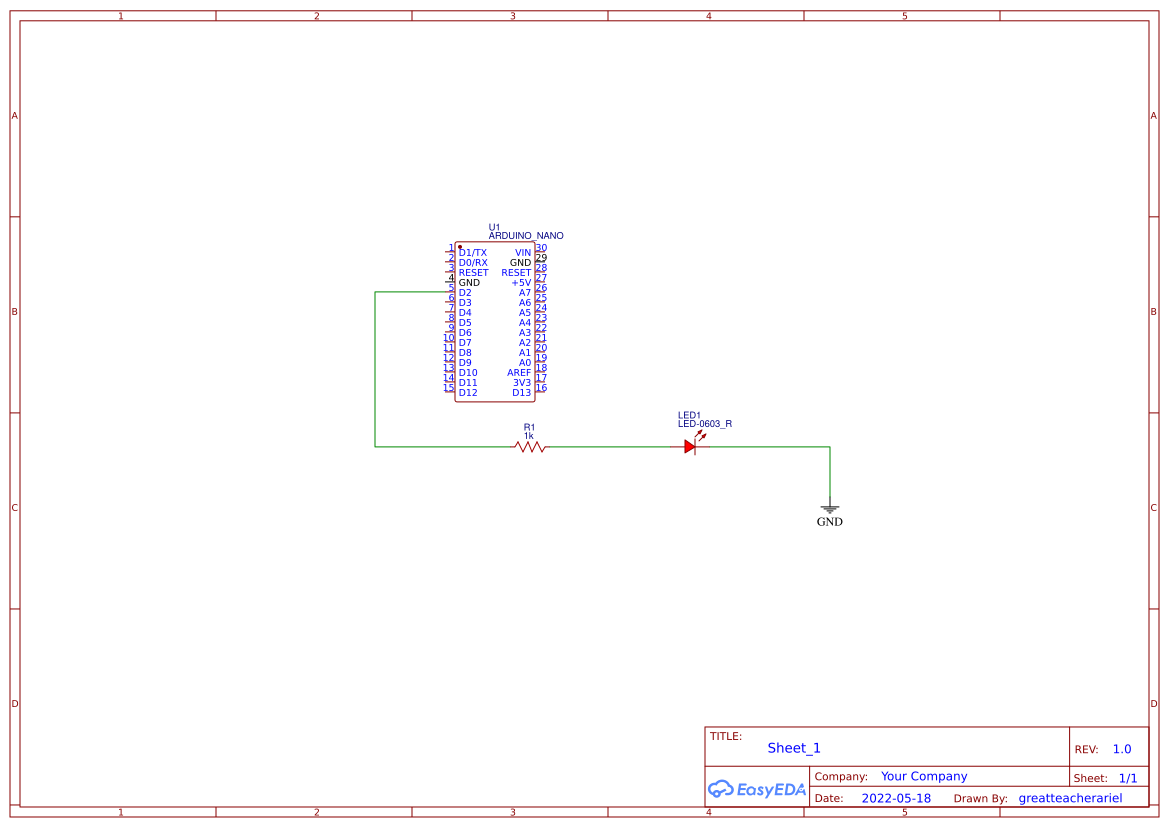Click the green wire between R1 and LED1
This screenshot has width=1169, height=827.
(x=610, y=447)
